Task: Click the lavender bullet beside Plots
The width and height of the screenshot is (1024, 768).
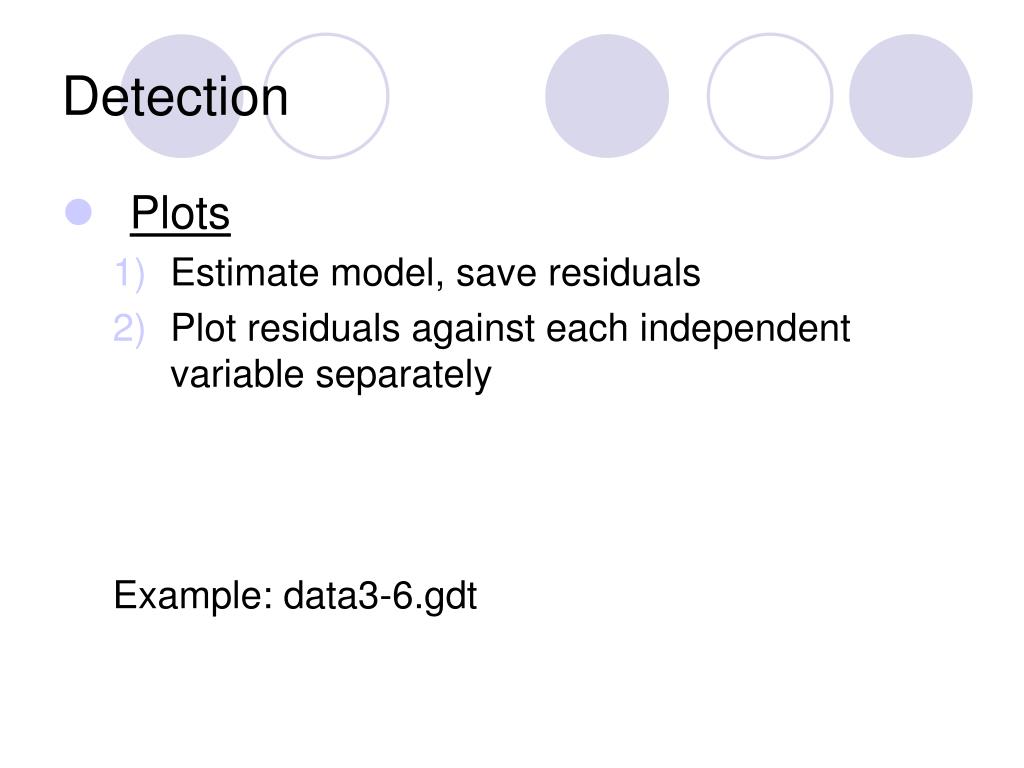Action: pos(78,212)
